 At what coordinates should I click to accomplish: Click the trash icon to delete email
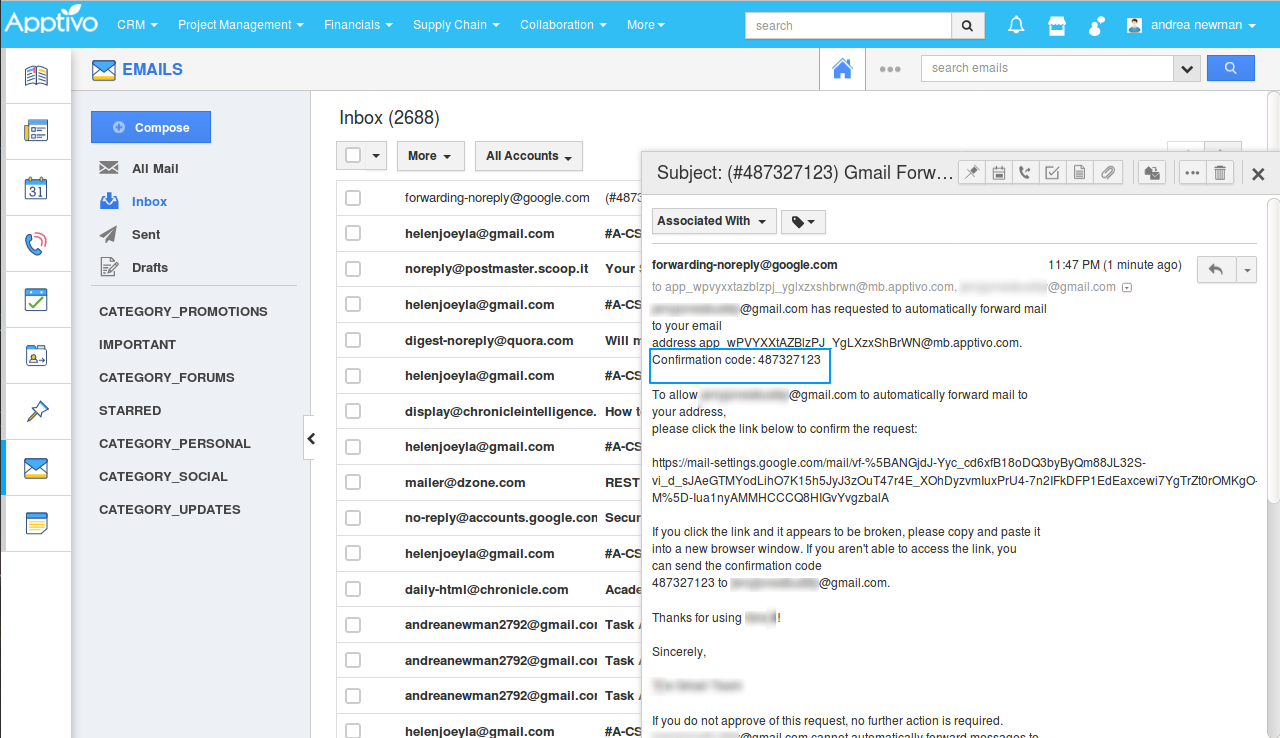(1220, 173)
